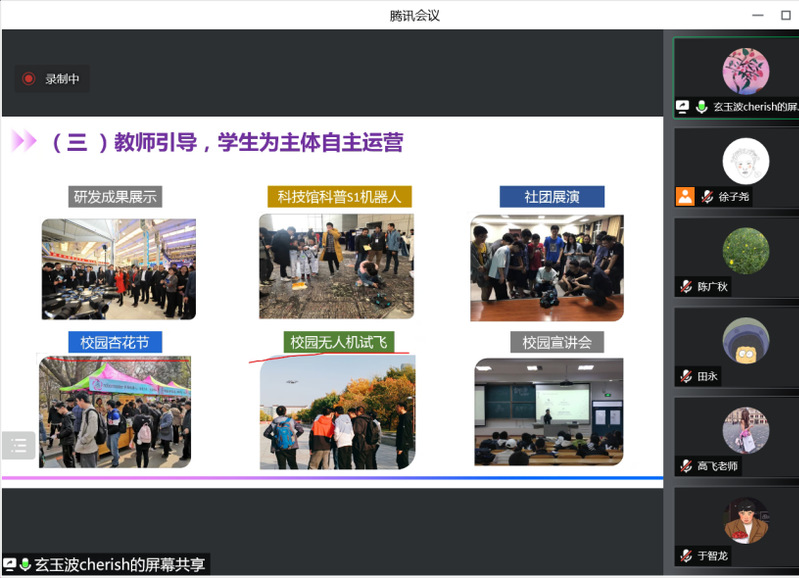Click 徐子尧's orange host badge icon

684,196
